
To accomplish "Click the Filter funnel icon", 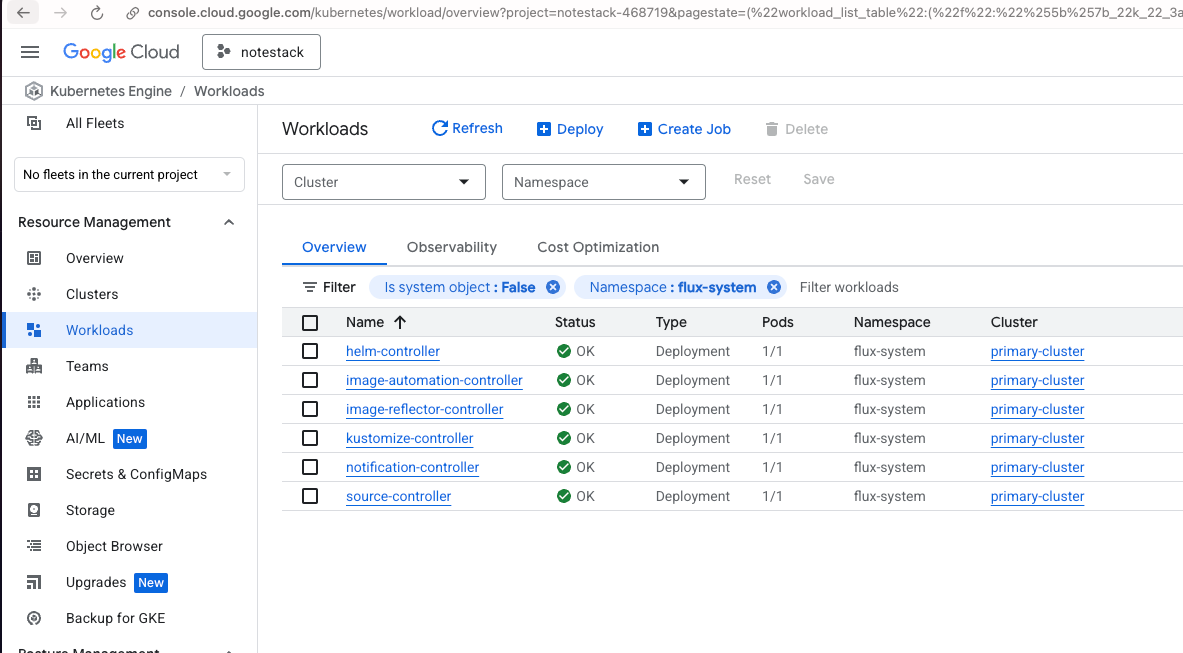I will pos(309,287).
